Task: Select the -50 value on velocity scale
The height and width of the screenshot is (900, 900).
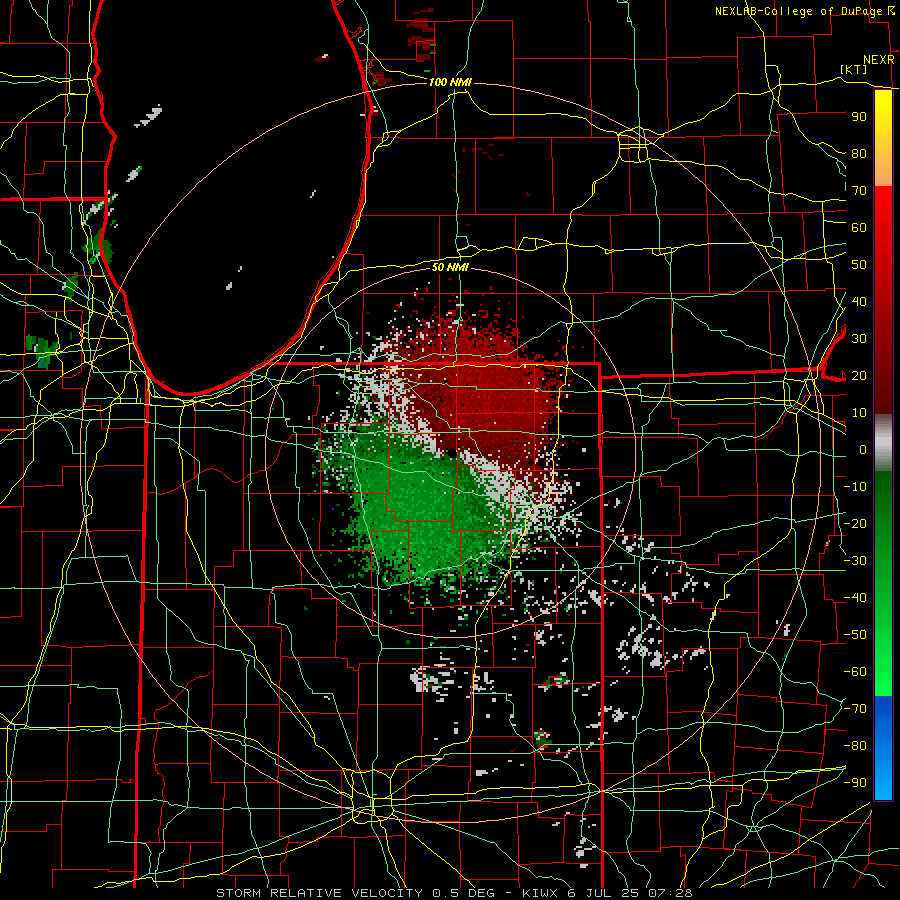Action: pos(855,635)
